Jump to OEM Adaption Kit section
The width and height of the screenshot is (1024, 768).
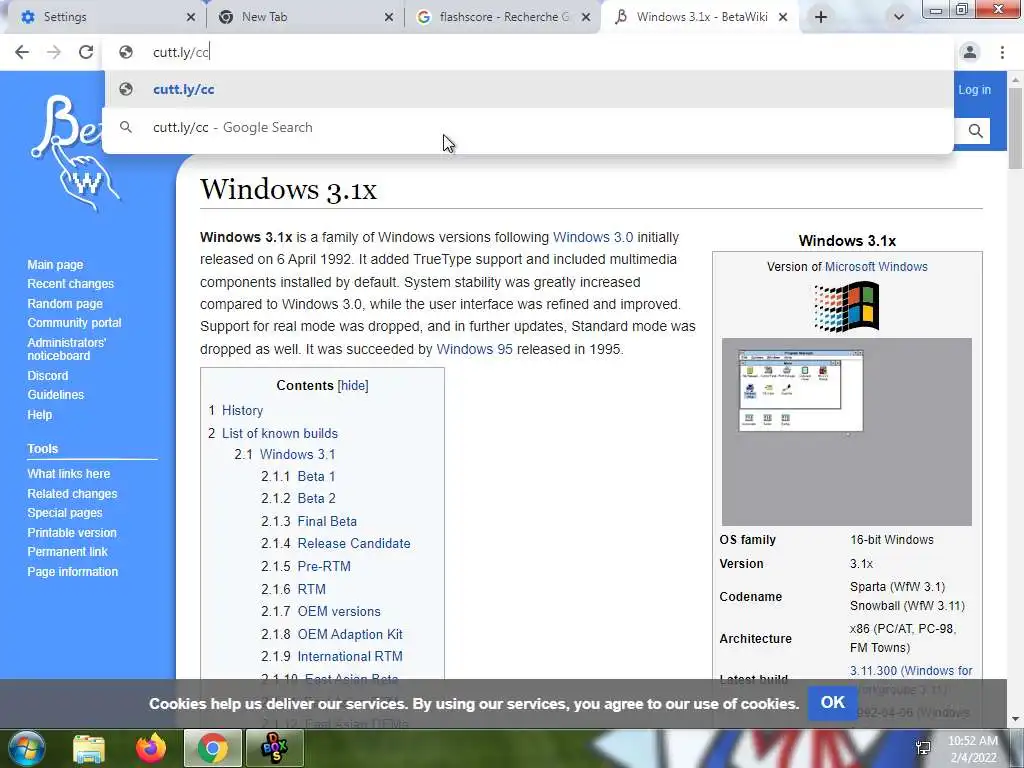(350, 634)
